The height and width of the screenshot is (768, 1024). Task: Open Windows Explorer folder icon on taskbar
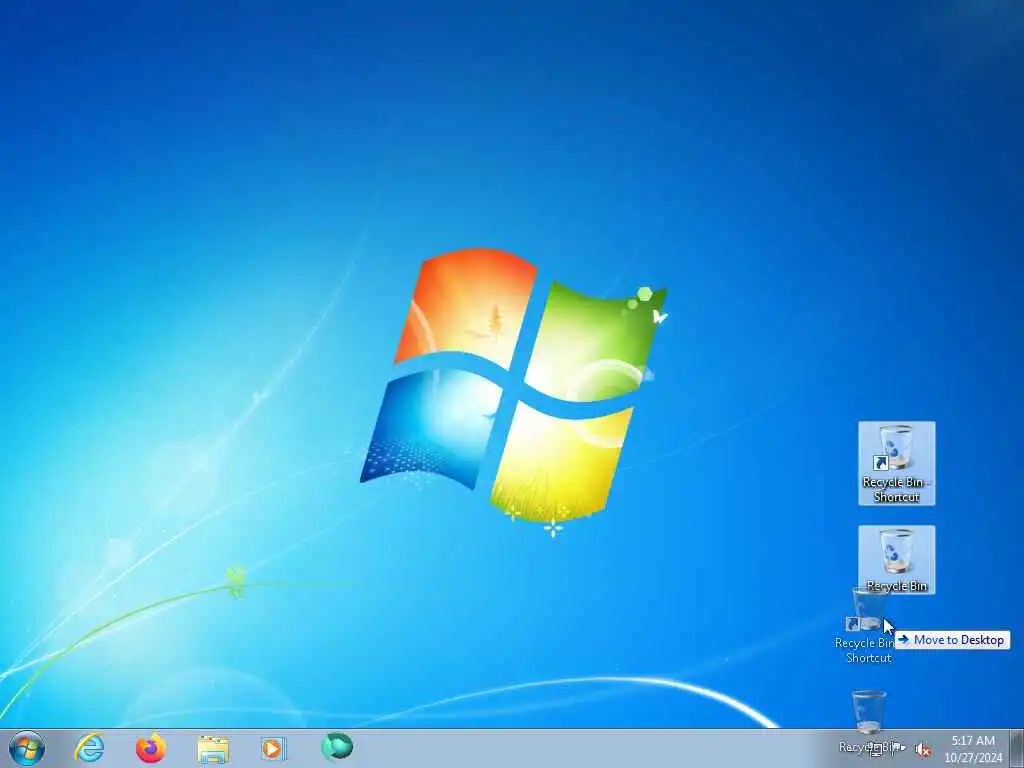213,749
